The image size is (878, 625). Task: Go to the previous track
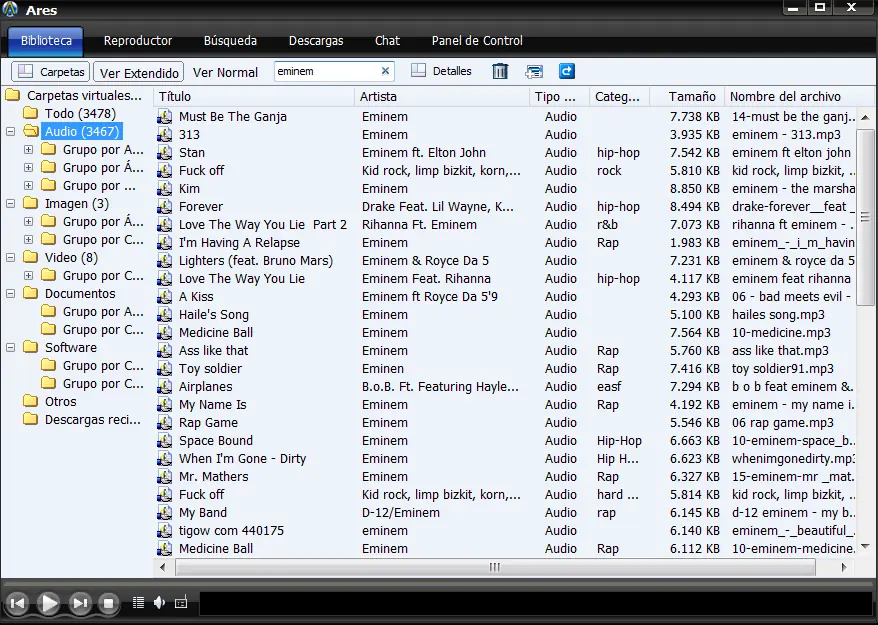17,603
